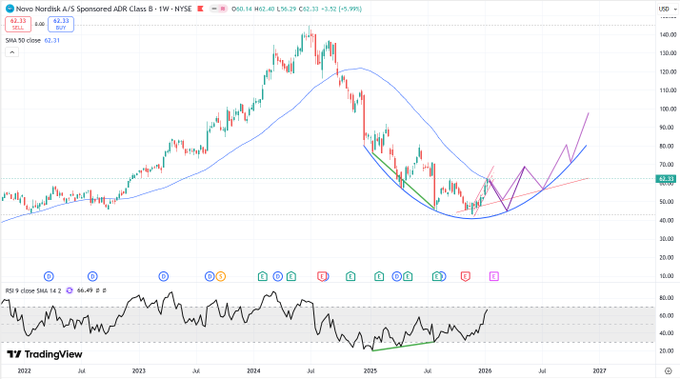This screenshot has height=379, width=680.
Task: Click the blue BUY 62.33 button
Action: pyautogui.click(x=61, y=24)
